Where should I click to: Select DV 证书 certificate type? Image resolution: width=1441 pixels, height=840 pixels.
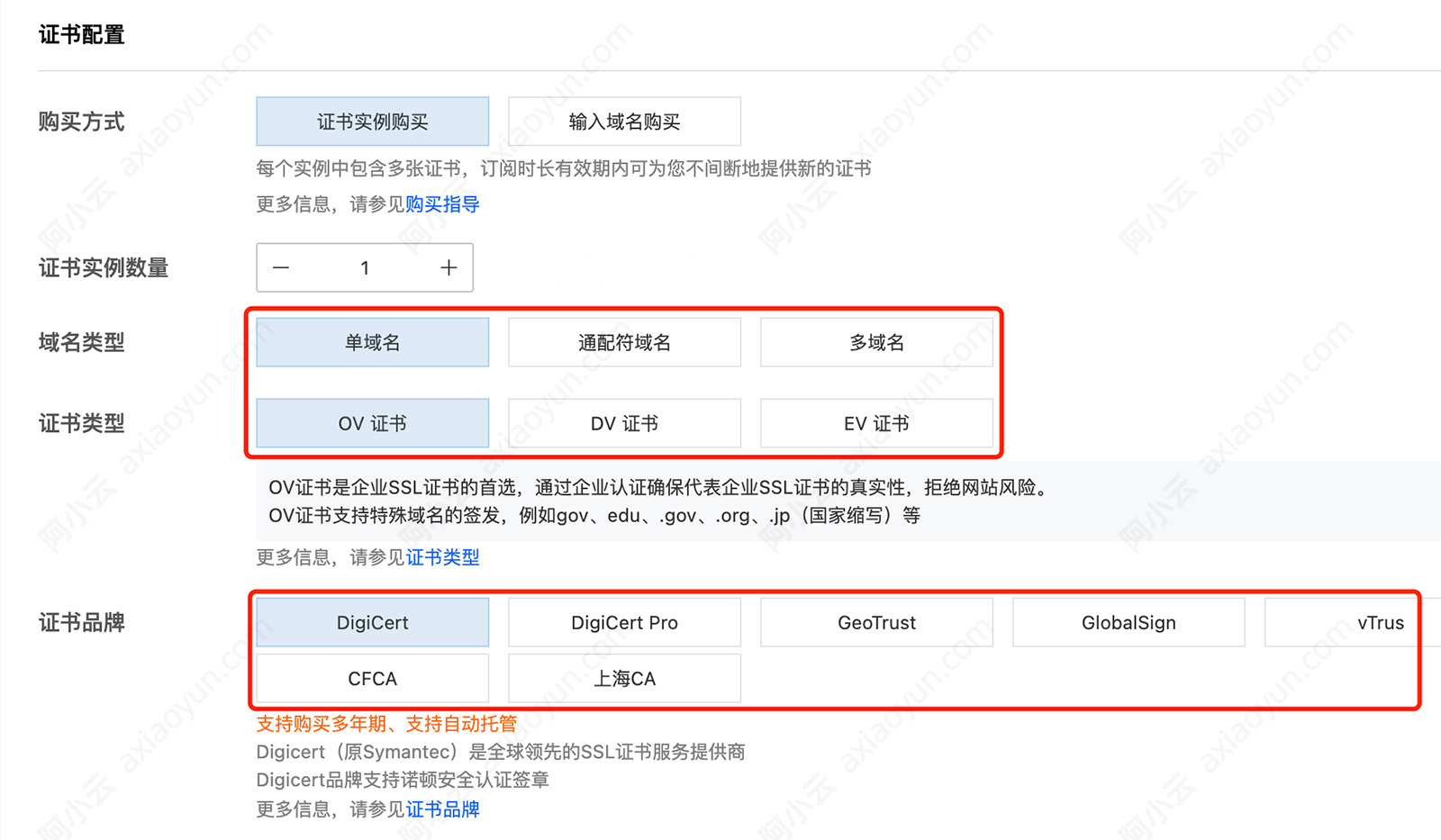pyautogui.click(x=624, y=423)
